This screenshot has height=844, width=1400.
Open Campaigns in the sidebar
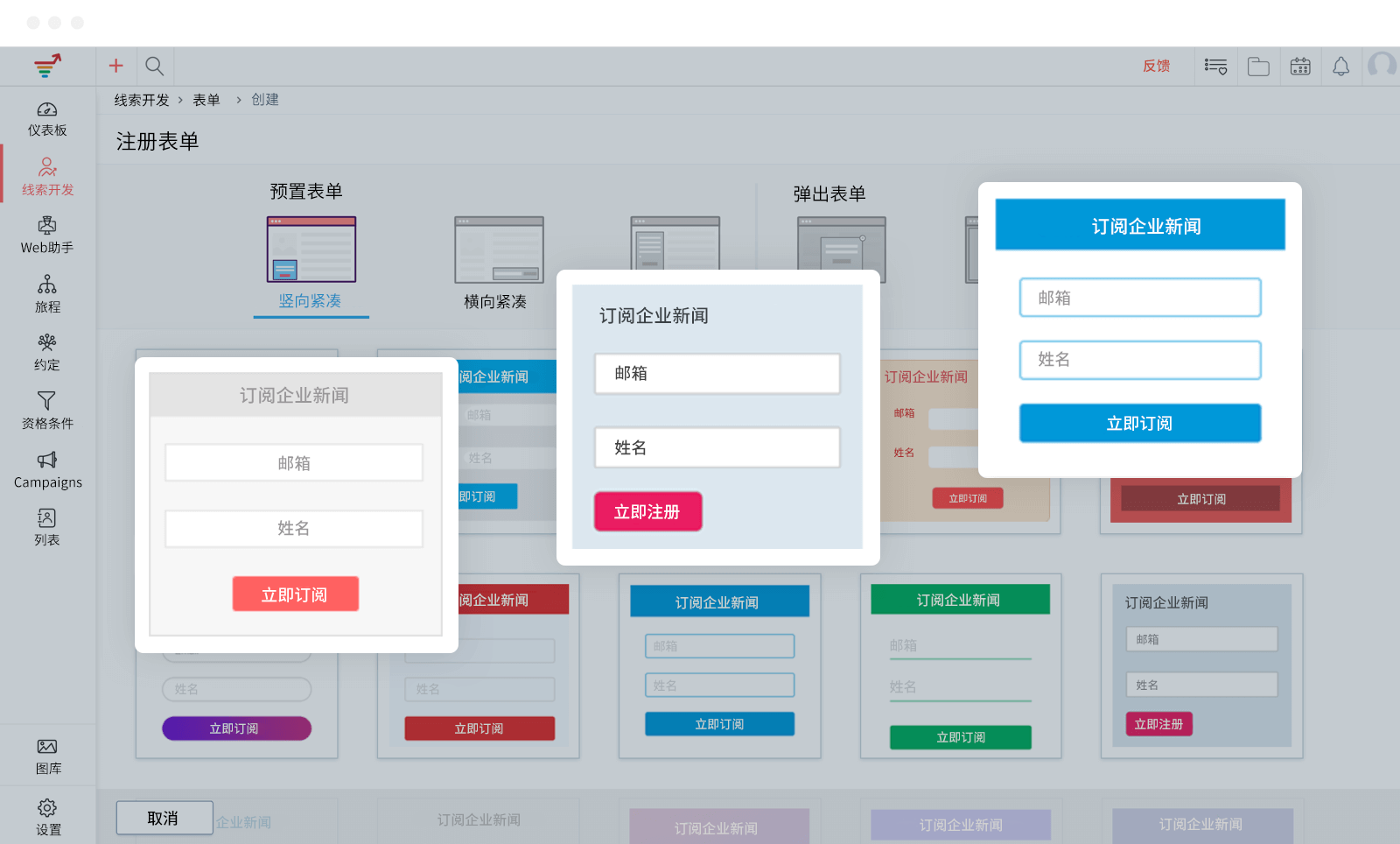pyautogui.click(x=47, y=470)
